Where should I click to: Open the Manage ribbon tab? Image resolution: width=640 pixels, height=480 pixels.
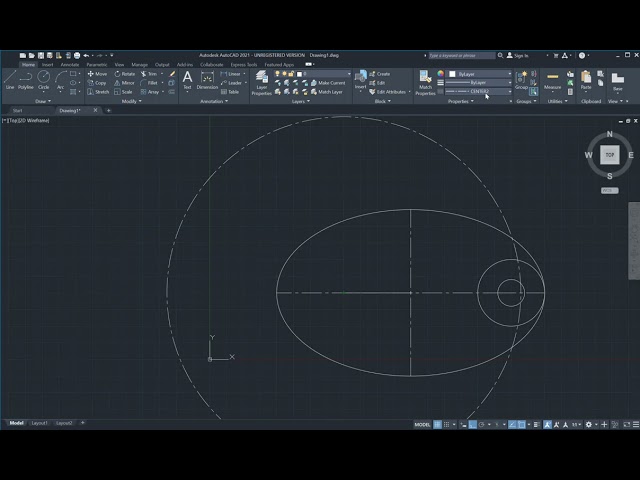(140, 64)
